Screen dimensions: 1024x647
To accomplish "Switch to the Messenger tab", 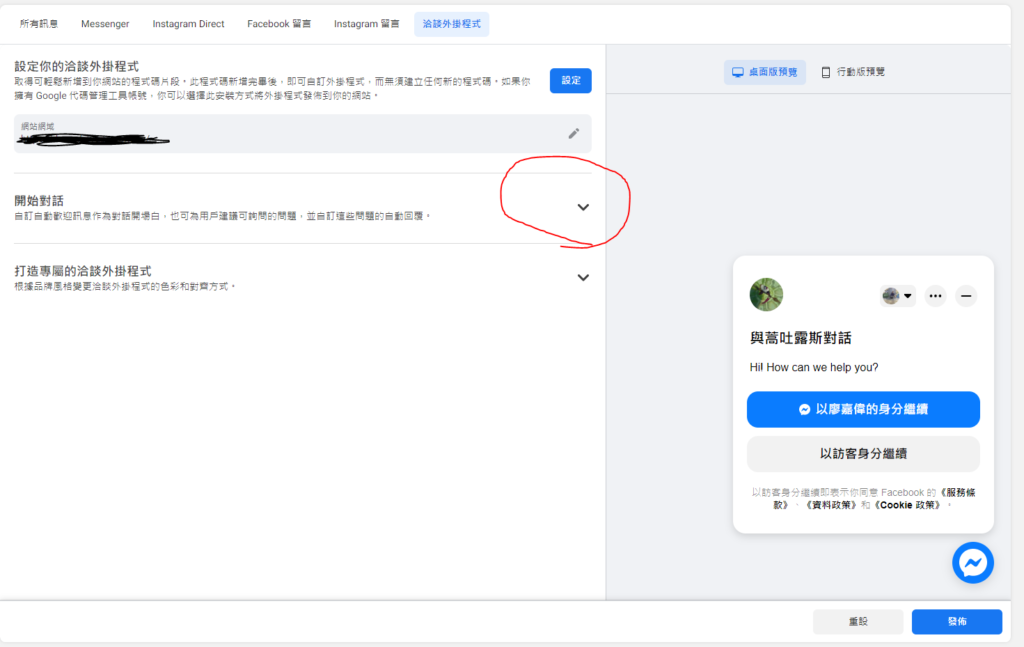I will [x=105, y=24].
